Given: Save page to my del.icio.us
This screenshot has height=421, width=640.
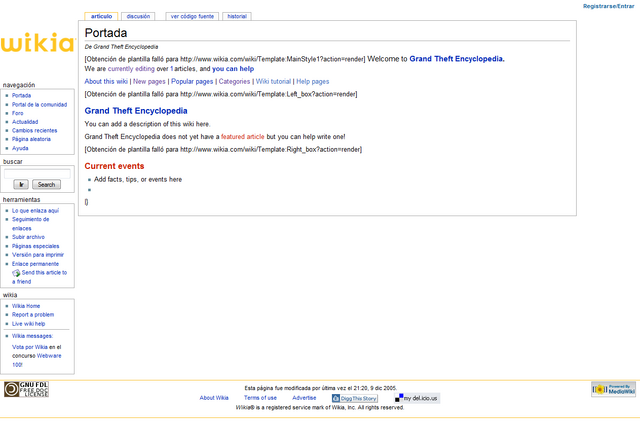Looking at the screenshot, I should [x=417, y=398].
